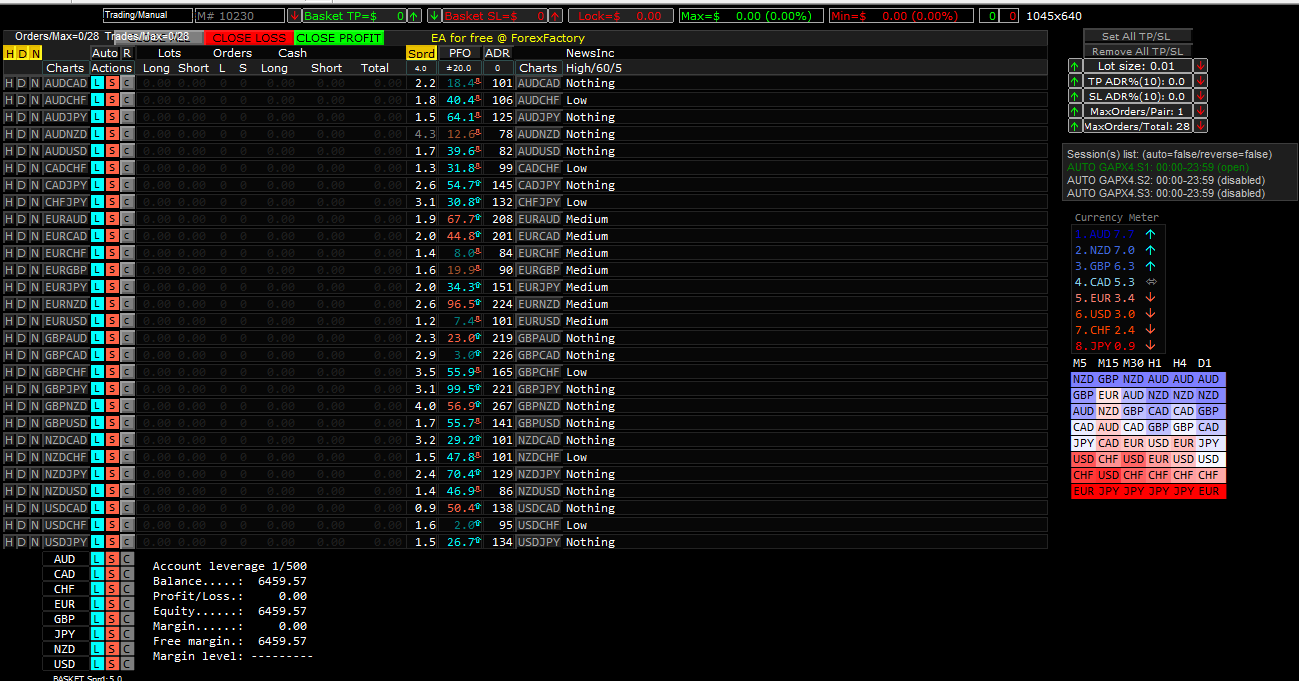Image resolution: width=1299 pixels, height=681 pixels.
Task: Lower SL ADR%(10) with red down arrow
Action: point(1201,96)
